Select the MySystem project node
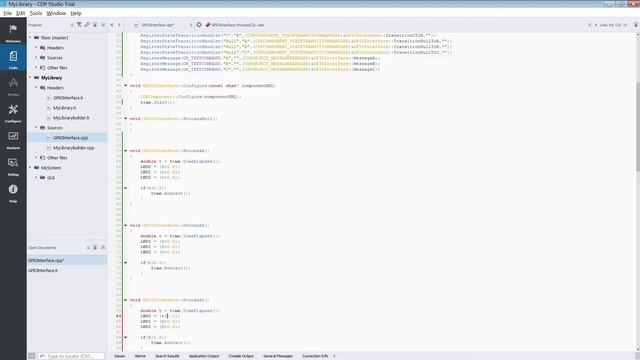This screenshot has width=640, height=360. point(51,168)
